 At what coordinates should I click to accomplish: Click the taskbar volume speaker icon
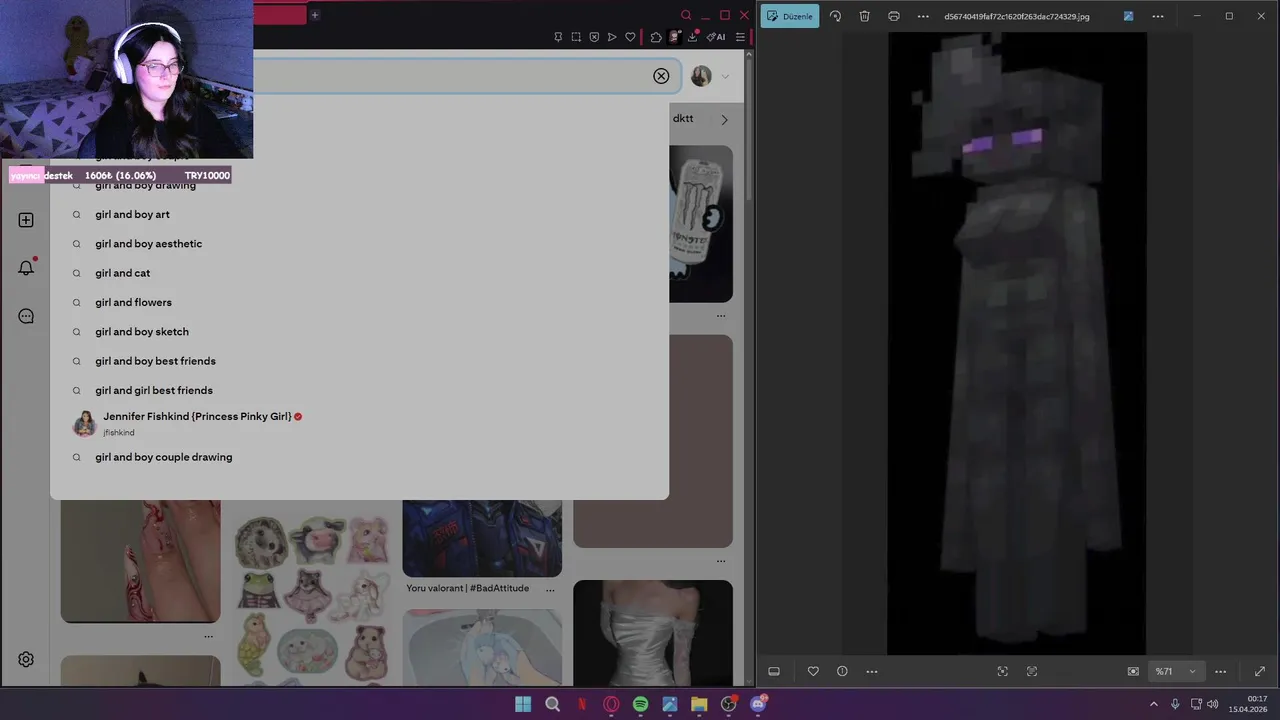tap(1213, 704)
